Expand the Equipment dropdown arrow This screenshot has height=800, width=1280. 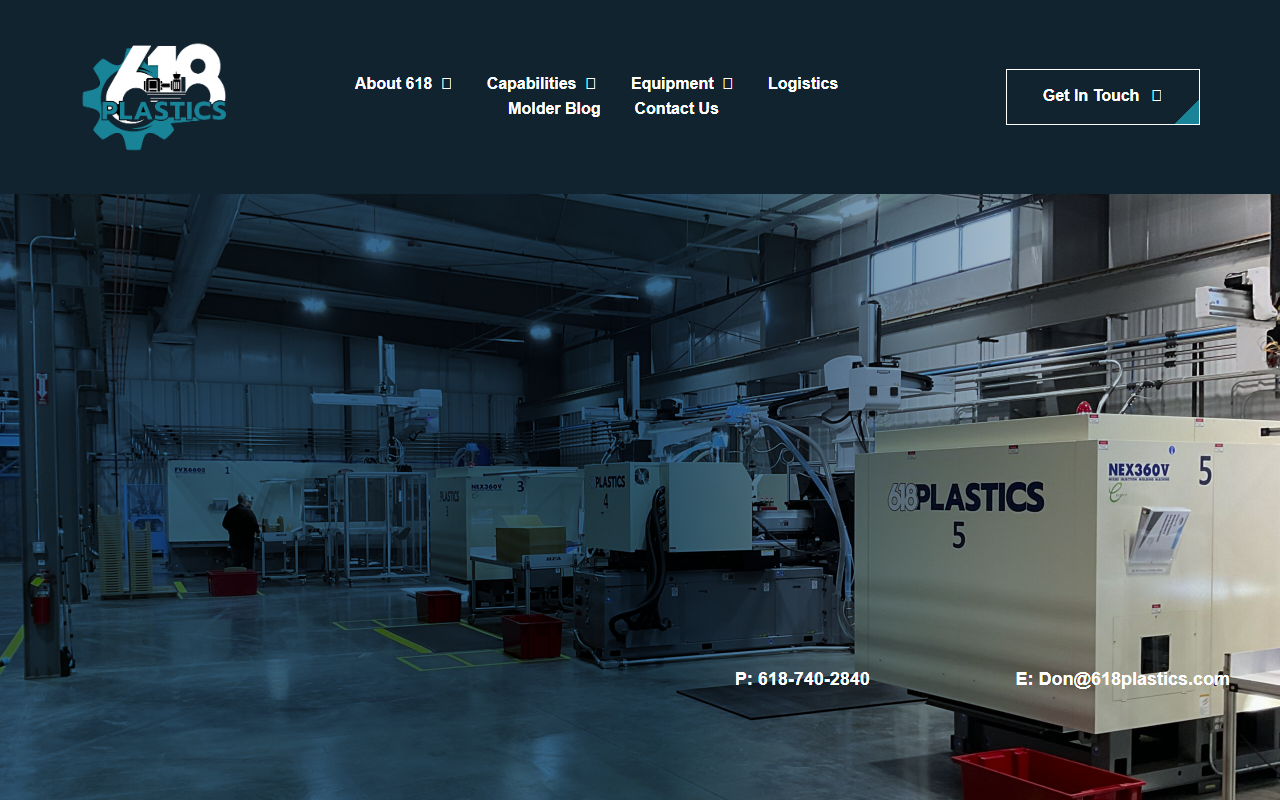[x=728, y=83]
